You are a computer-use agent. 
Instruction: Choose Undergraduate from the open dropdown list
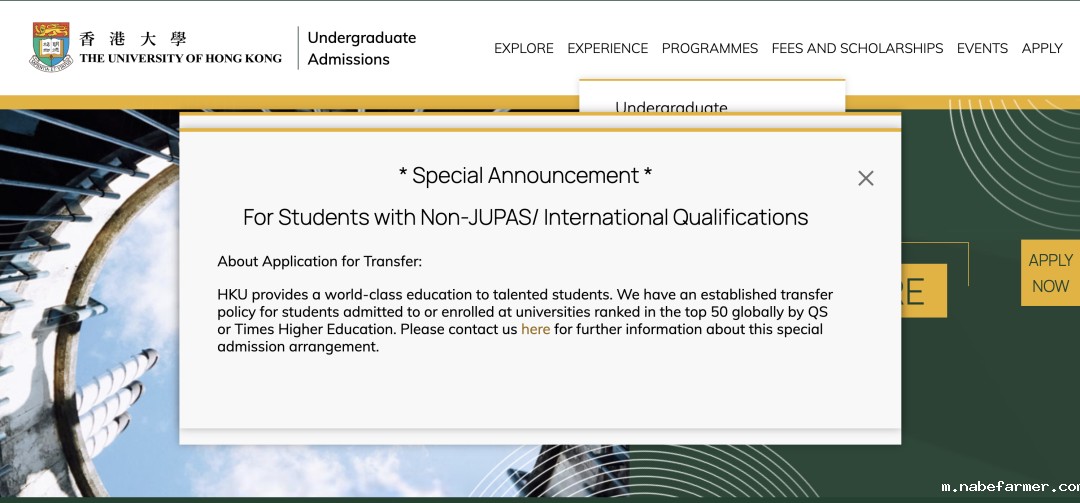click(671, 107)
